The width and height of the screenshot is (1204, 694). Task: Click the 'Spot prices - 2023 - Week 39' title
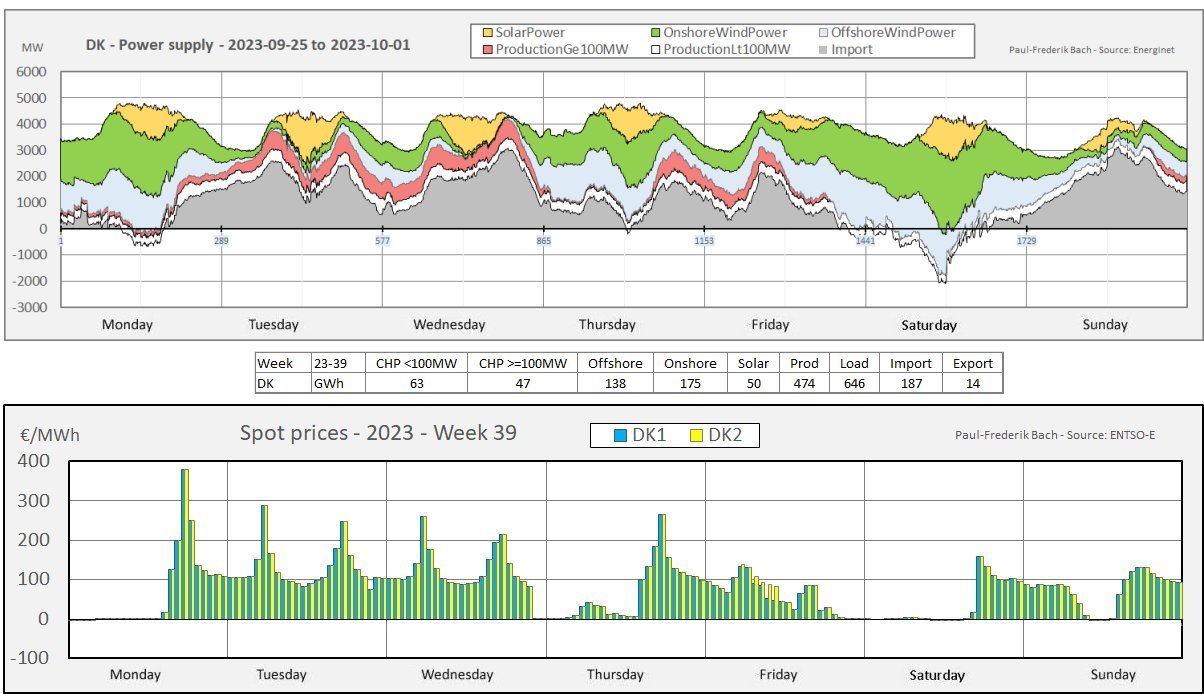pyautogui.click(x=378, y=433)
